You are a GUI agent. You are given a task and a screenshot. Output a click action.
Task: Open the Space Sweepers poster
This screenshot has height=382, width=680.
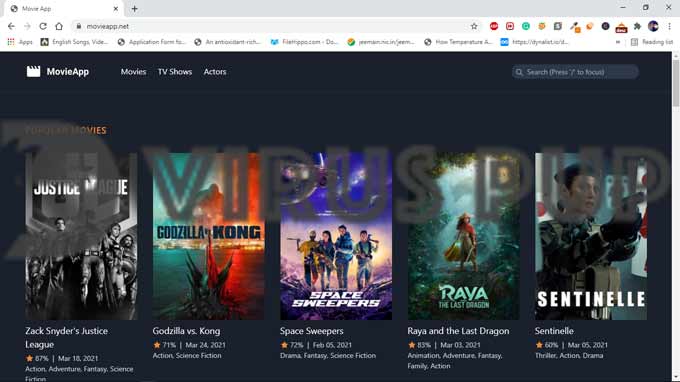click(336, 236)
